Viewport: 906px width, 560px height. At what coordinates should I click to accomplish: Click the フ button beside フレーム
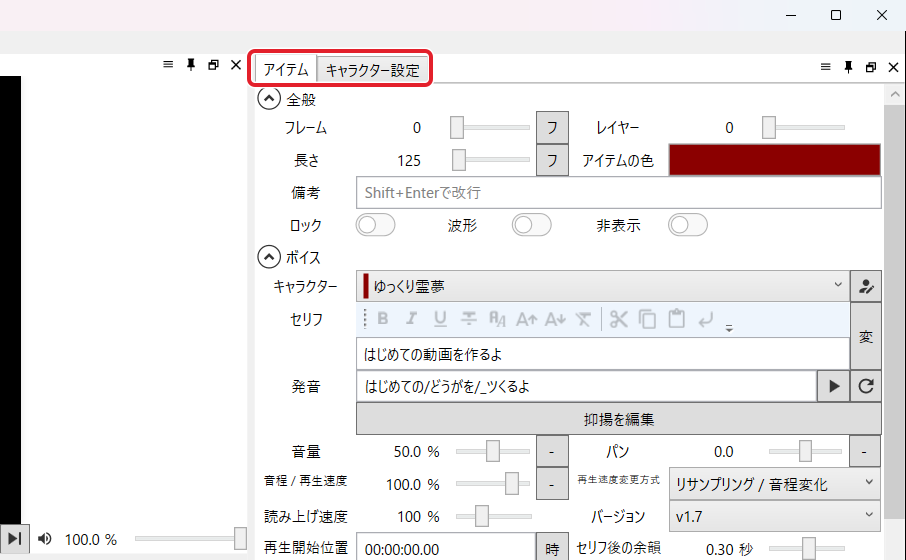pyautogui.click(x=552, y=127)
